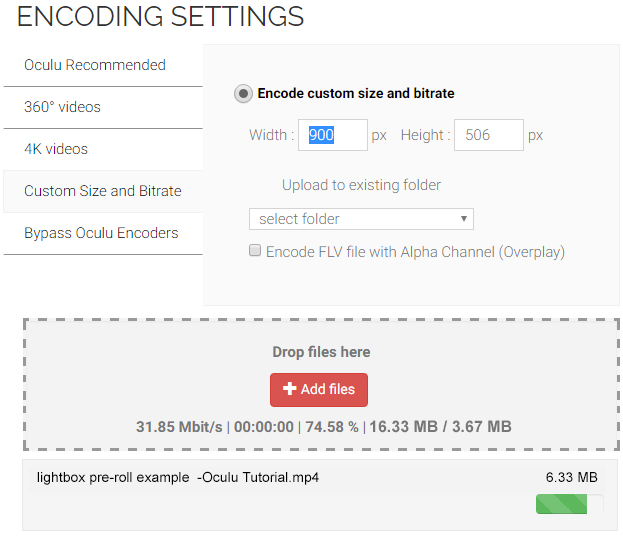Click the Encode custom size label text
Image resolution: width=623 pixels, height=537 pixels.
click(x=356, y=93)
